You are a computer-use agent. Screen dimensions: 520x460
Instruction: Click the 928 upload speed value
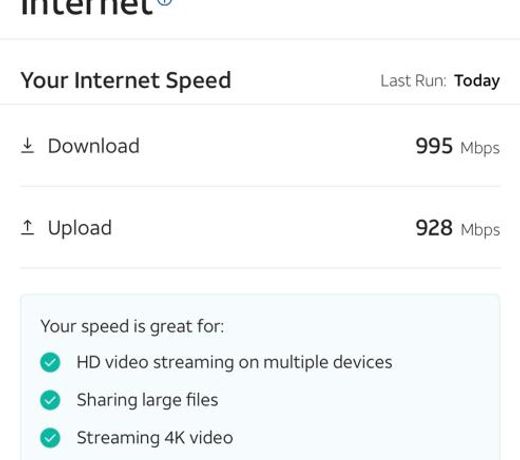coord(434,228)
